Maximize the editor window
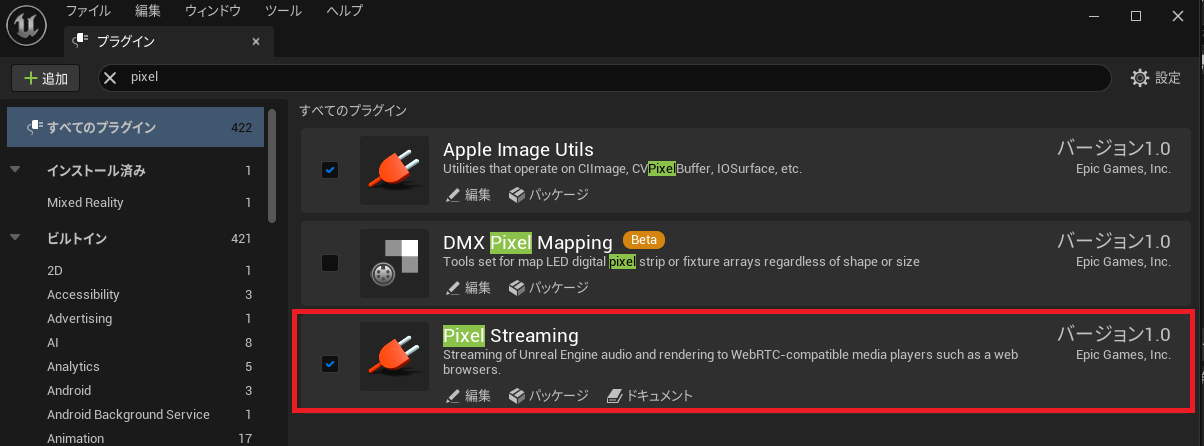Screen dimensions: 1204x446 1136,15
